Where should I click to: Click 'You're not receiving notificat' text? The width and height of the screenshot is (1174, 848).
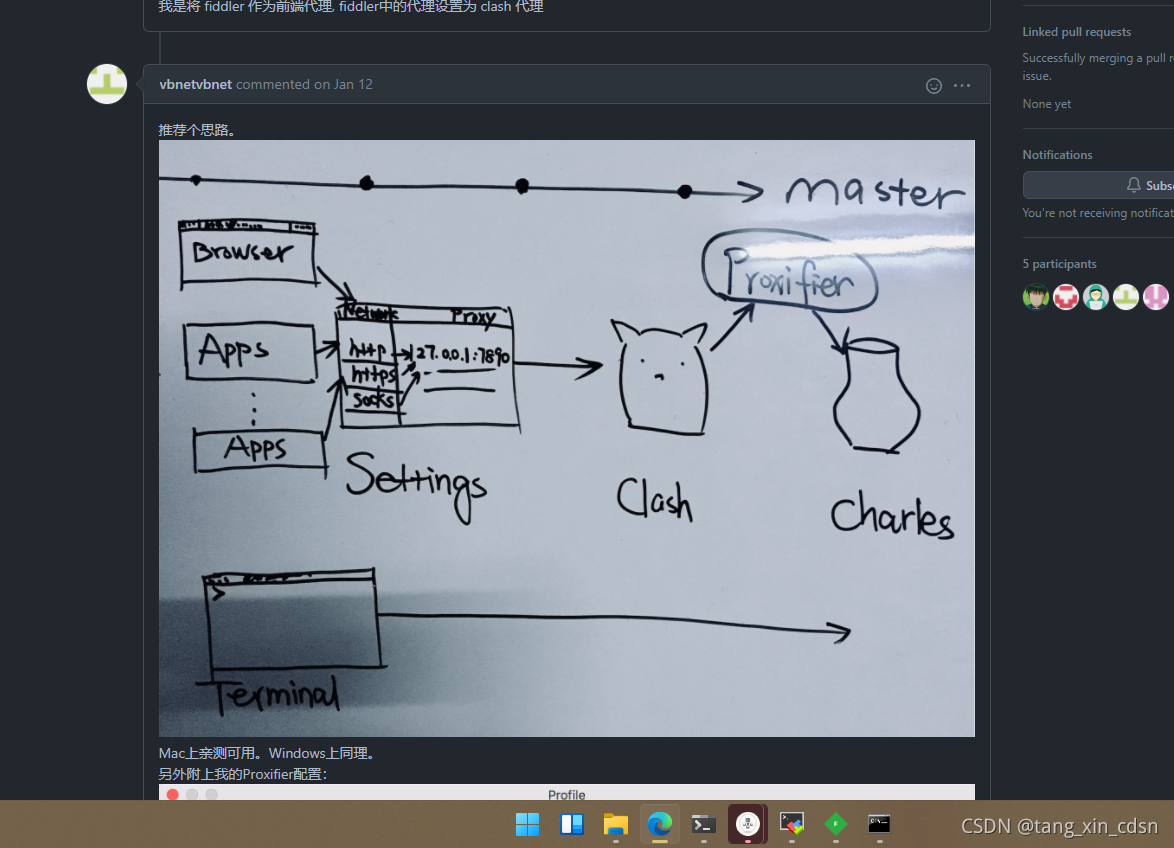click(x=1098, y=213)
